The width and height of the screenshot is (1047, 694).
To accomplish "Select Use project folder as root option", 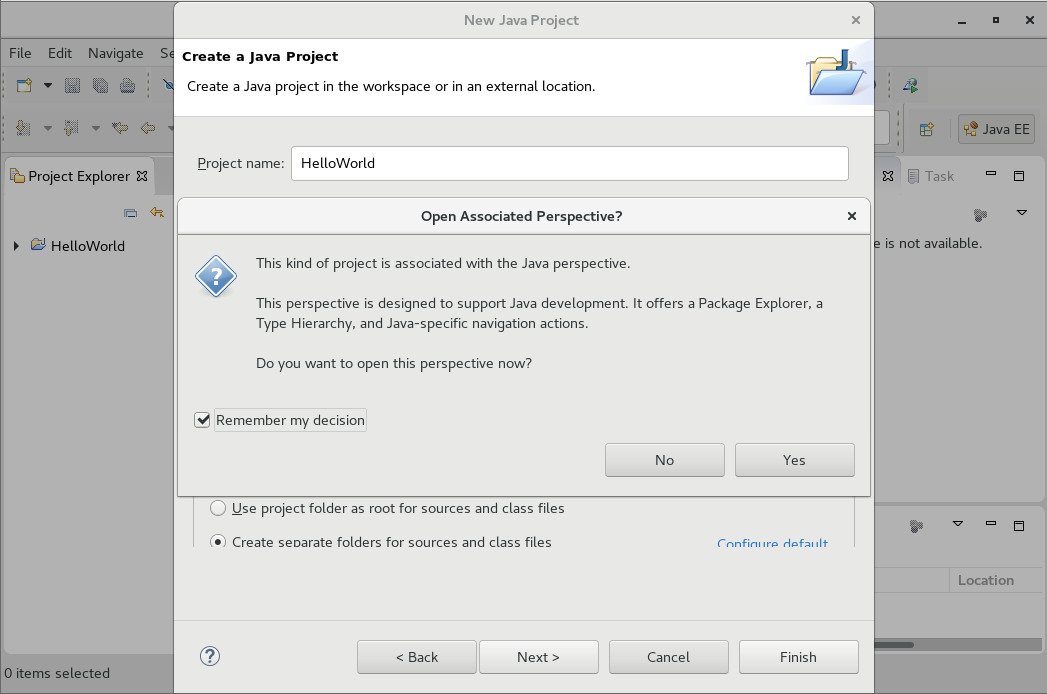I will pyautogui.click(x=218, y=508).
